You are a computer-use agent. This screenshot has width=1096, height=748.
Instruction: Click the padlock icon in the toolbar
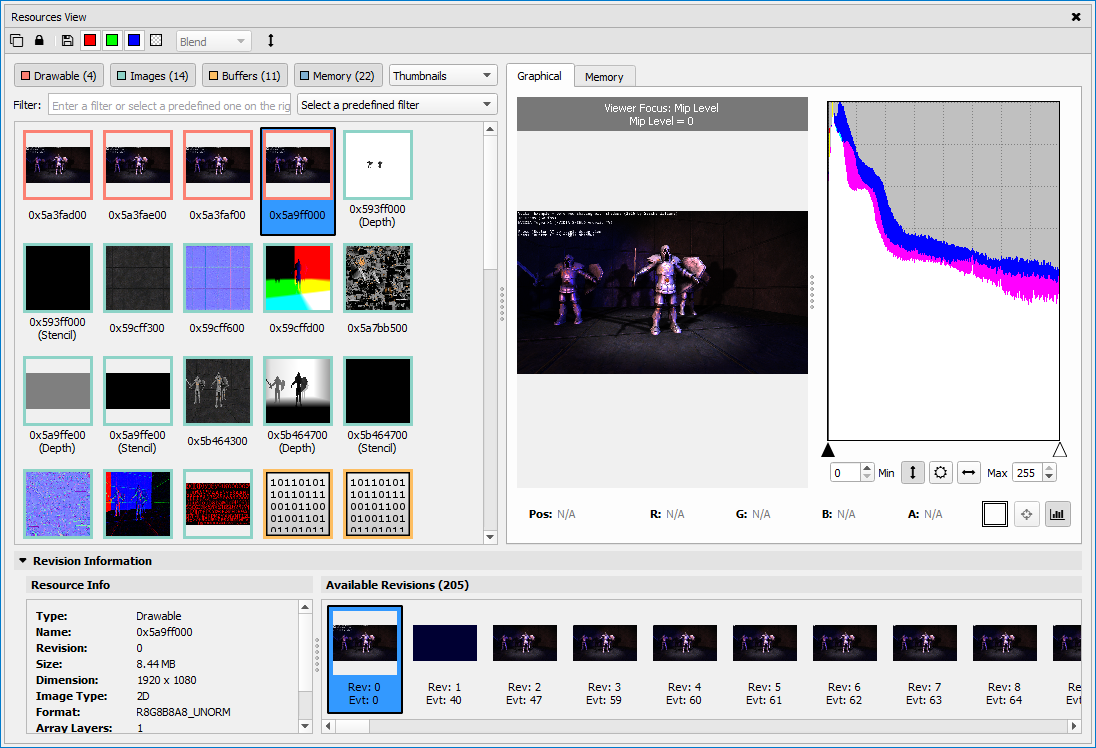(x=39, y=41)
